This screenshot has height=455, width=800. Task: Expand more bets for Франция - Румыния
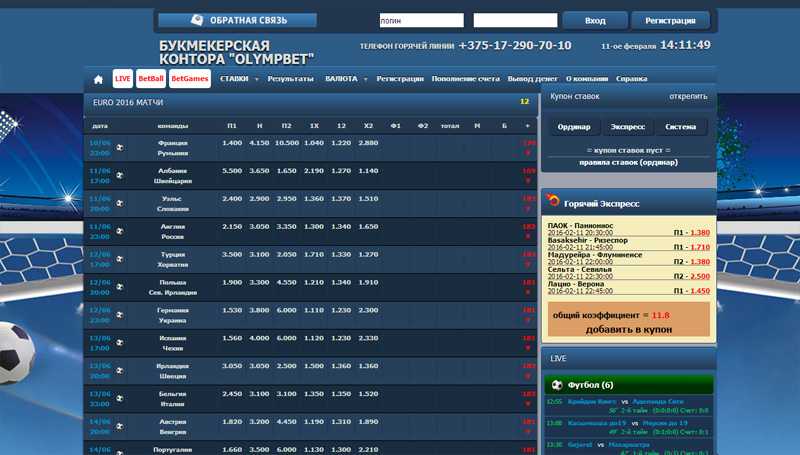(528, 148)
